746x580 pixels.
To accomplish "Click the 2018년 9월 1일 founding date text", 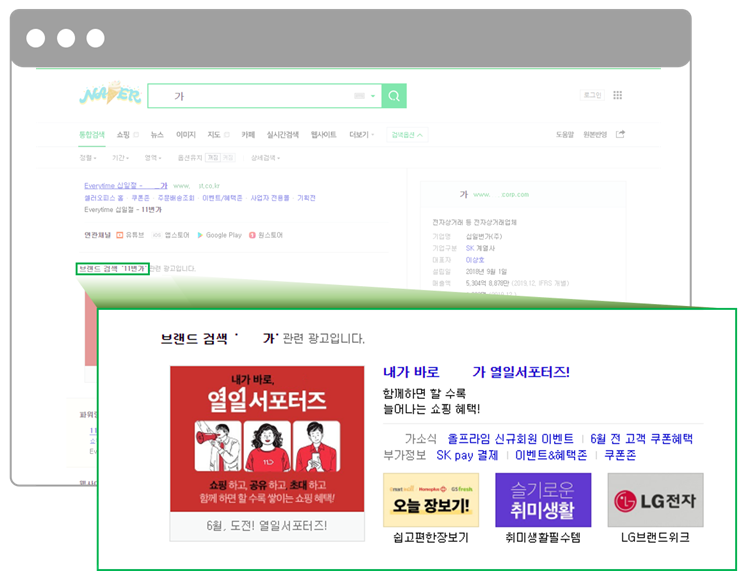I will (486, 272).
